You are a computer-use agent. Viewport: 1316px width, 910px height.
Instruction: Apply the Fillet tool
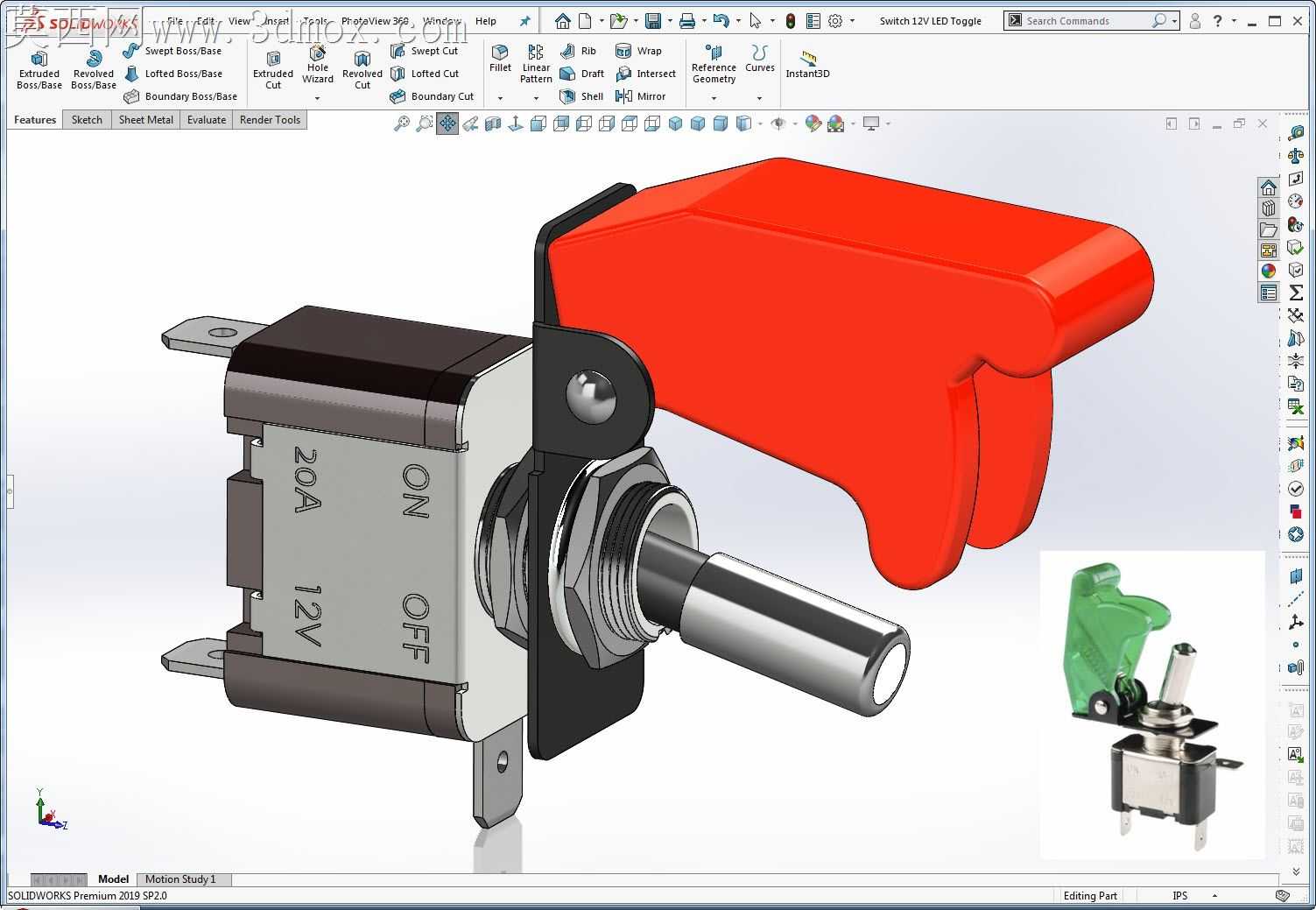tap(501, 59)
